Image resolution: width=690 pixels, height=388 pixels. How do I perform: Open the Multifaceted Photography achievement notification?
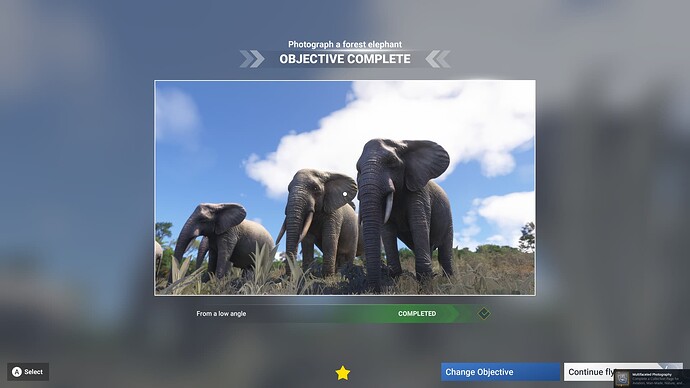[x=652, y=378]
